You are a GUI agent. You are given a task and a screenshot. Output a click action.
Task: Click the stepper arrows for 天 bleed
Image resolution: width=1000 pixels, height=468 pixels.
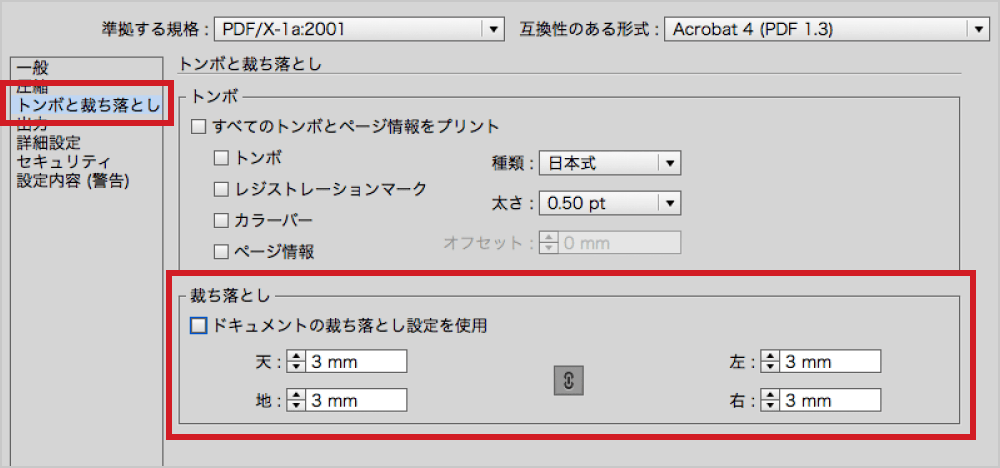(296, 362)
